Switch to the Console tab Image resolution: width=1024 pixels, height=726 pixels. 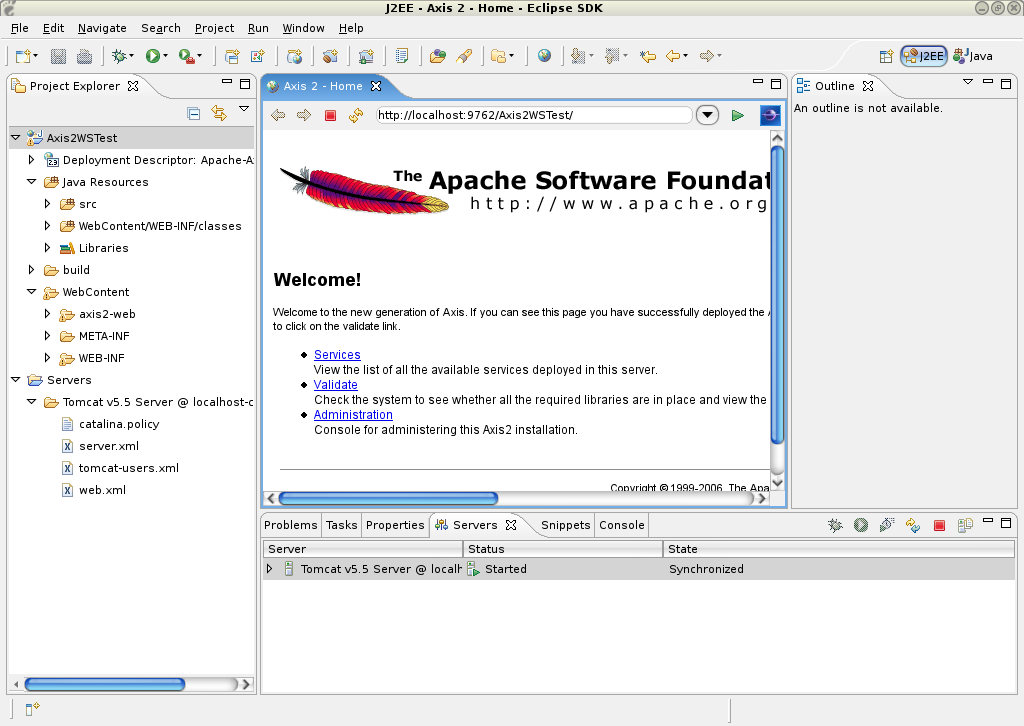622,525
